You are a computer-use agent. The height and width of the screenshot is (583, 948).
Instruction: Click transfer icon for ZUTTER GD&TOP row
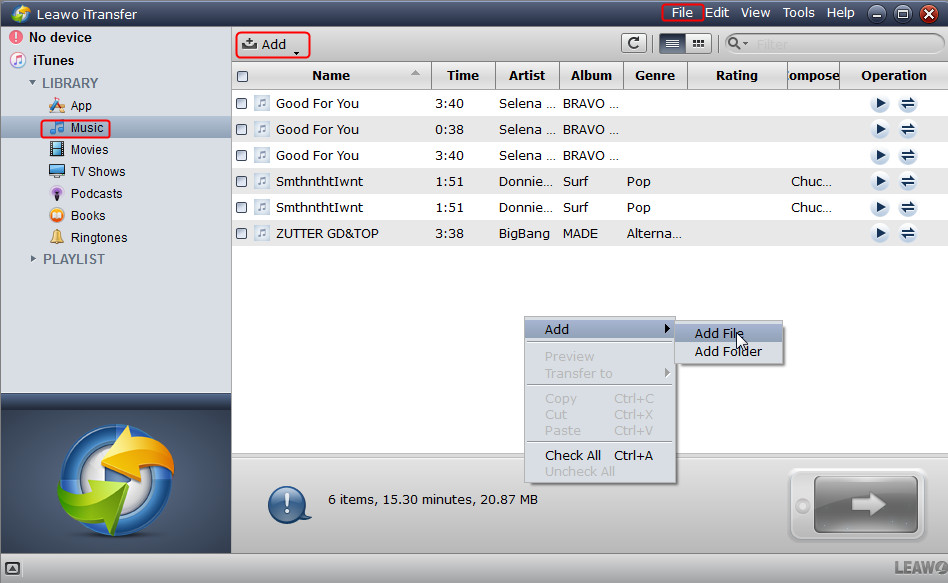[907, 233]
